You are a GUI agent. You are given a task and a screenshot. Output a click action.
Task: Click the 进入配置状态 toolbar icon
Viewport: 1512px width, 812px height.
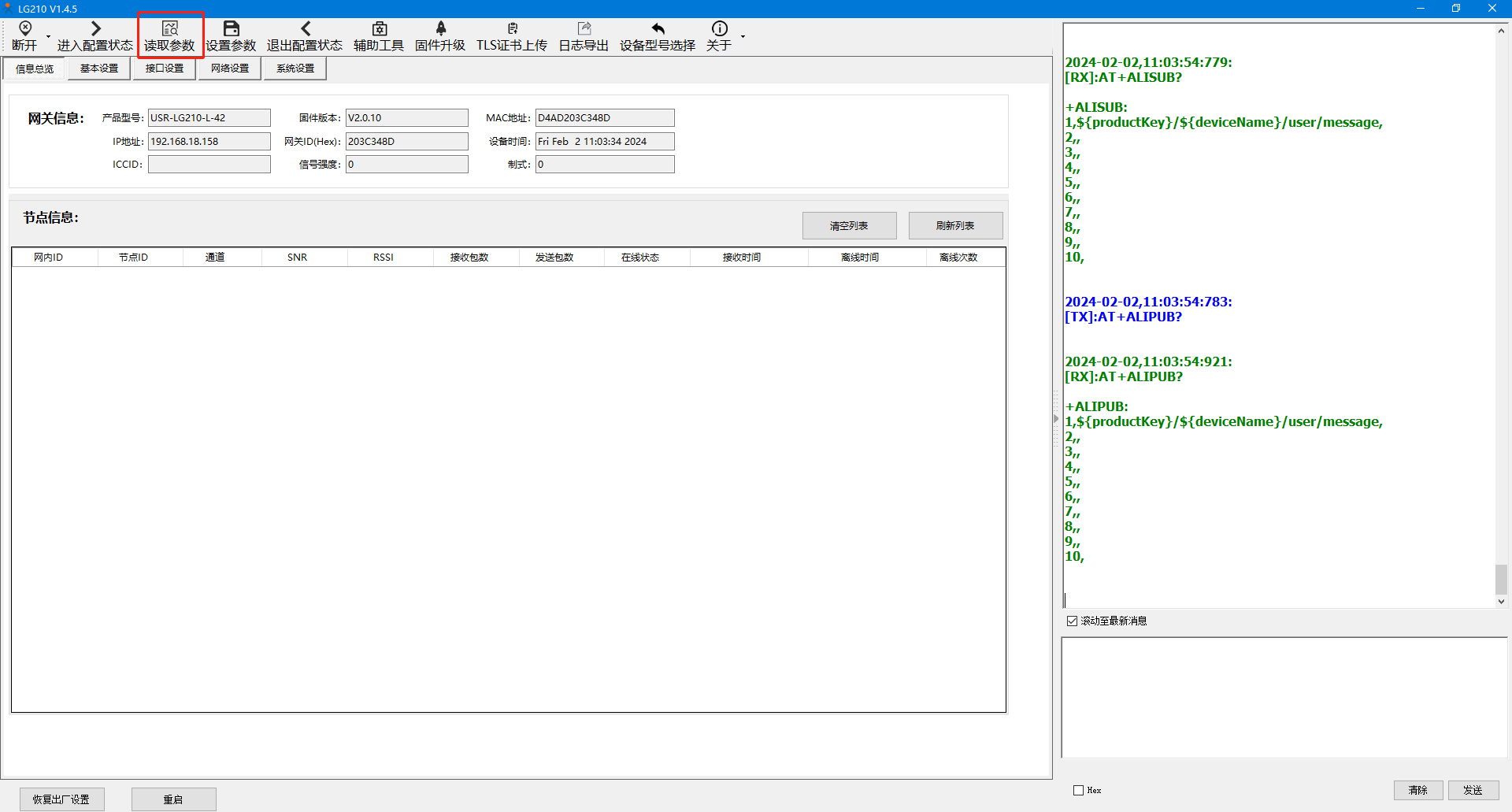click(95, 28)
